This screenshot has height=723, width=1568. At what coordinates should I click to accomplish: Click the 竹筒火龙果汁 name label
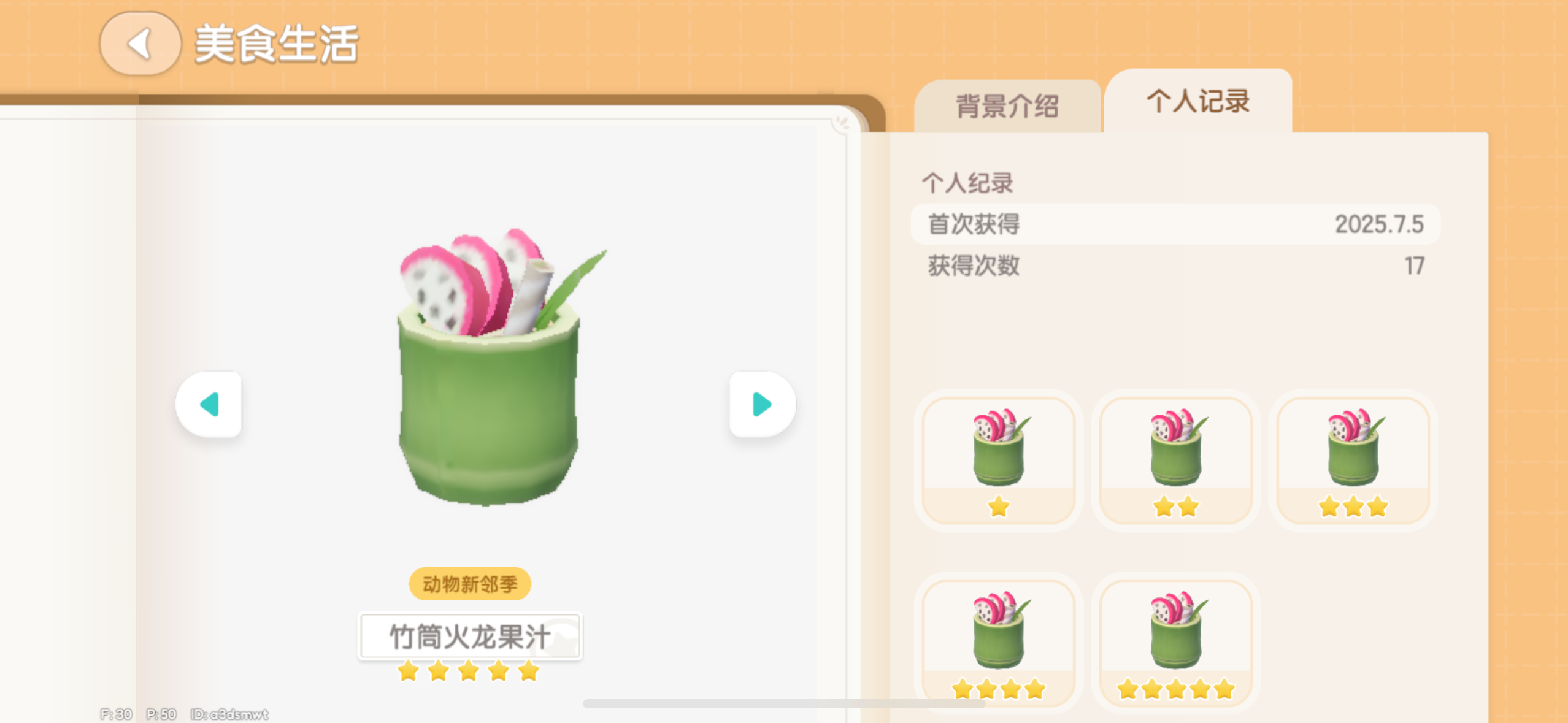(470, 637)
